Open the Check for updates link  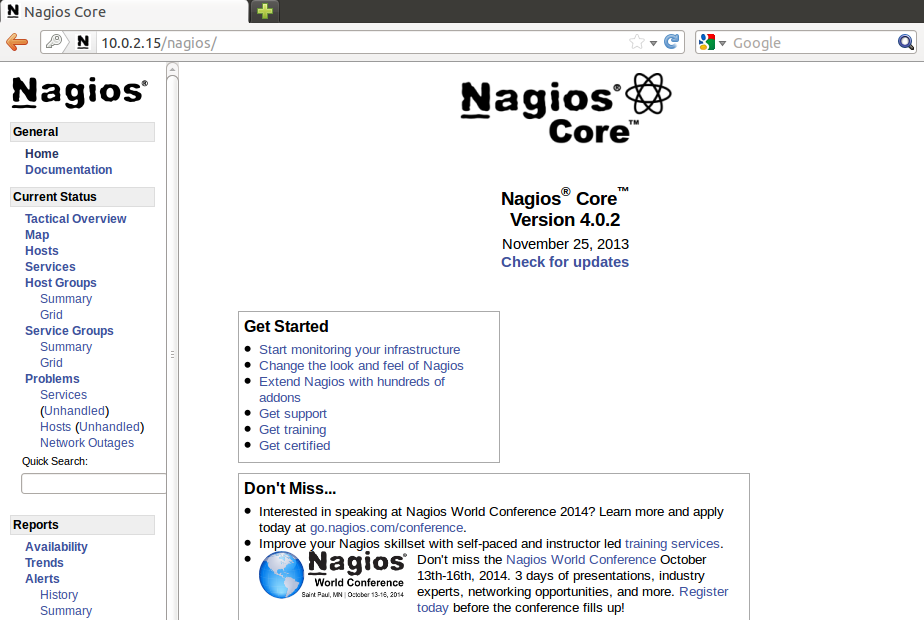click(x=565, y=262)
